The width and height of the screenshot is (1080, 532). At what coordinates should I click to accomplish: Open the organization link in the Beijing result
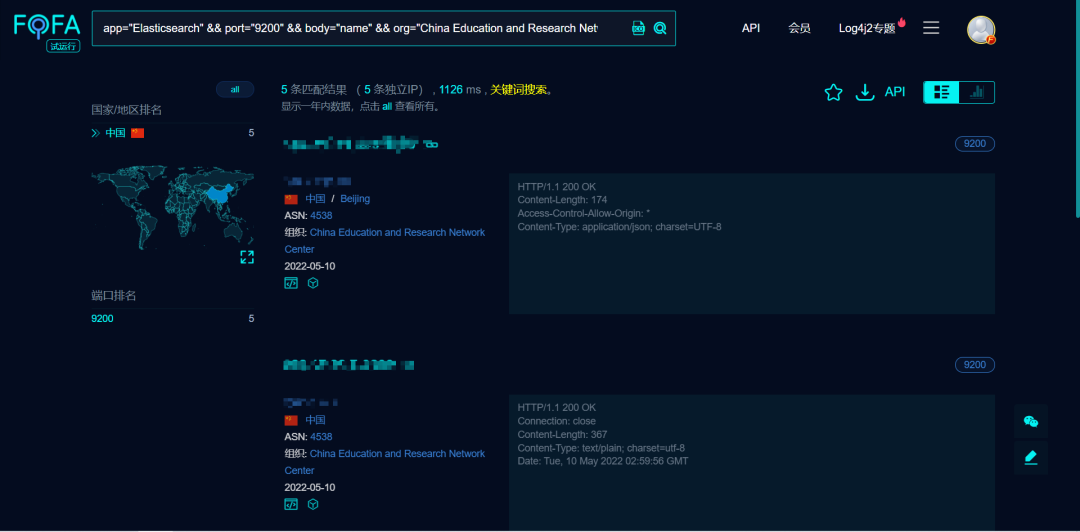click(x=384, y=241)
